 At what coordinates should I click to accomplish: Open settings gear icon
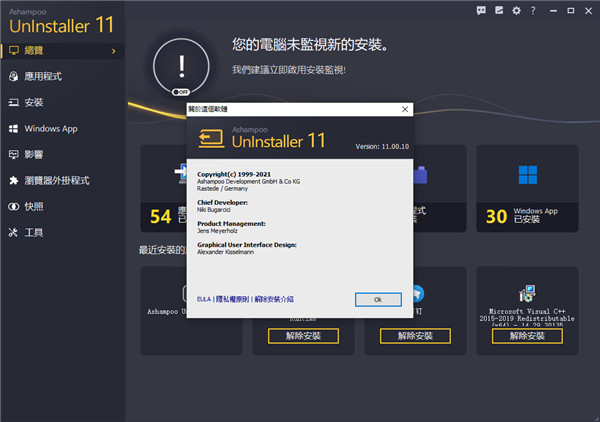click(516, 11)
